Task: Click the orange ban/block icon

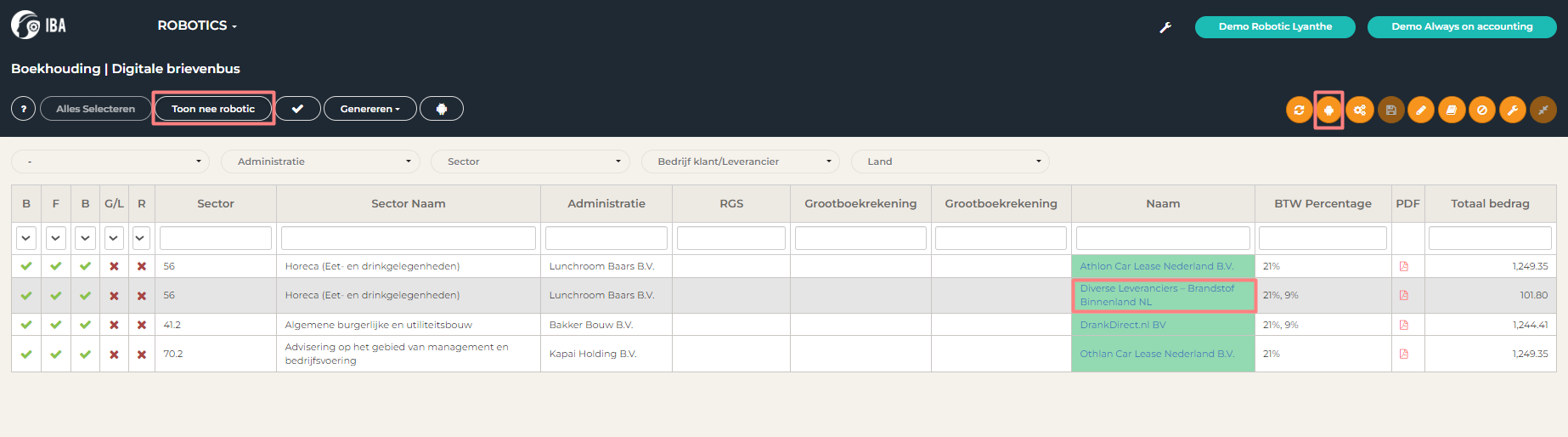Action: pyautogui.click(x=1482, y=110)
